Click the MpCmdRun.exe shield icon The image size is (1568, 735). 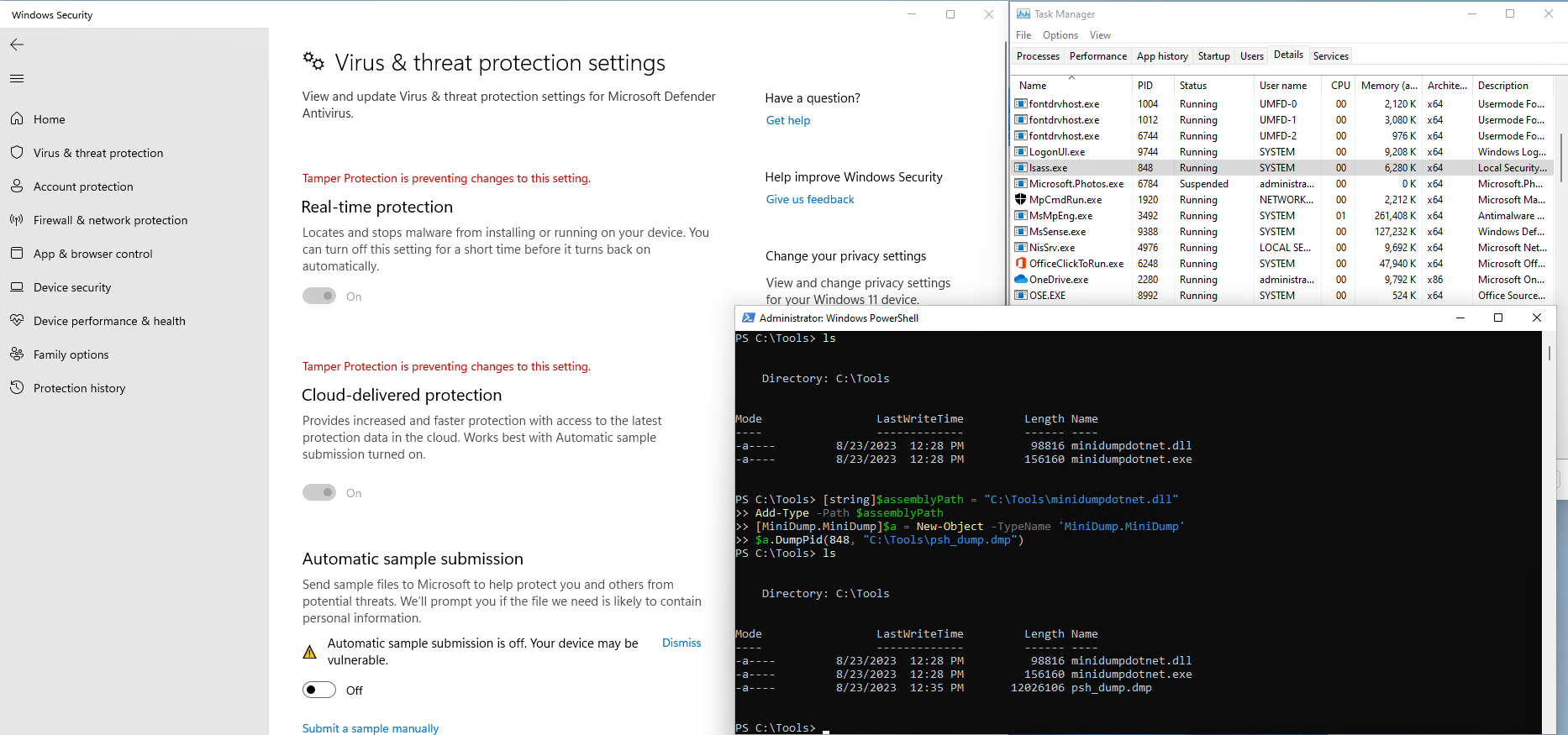pos(1021,200)
